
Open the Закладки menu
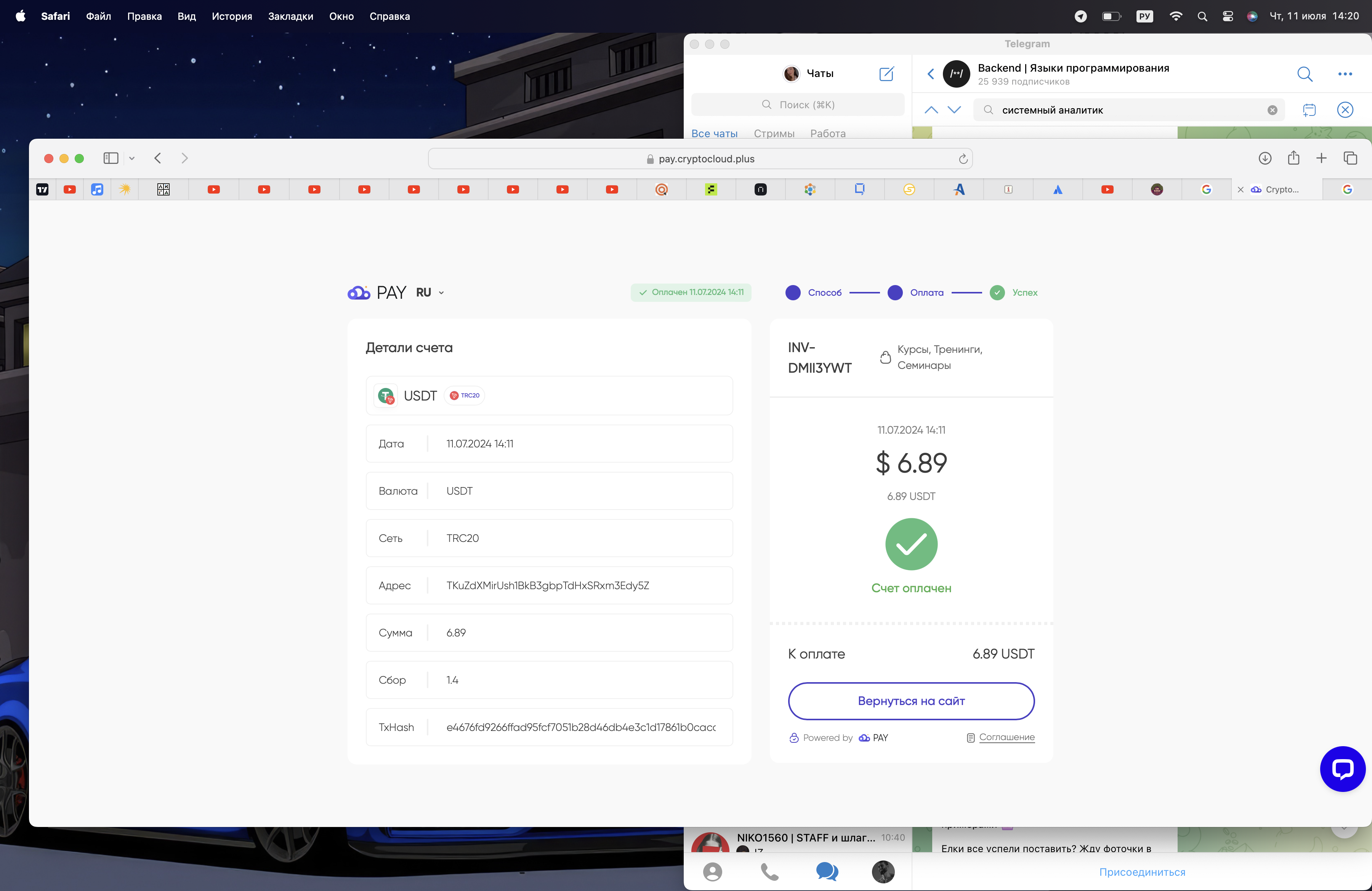[x=290, y=16]
